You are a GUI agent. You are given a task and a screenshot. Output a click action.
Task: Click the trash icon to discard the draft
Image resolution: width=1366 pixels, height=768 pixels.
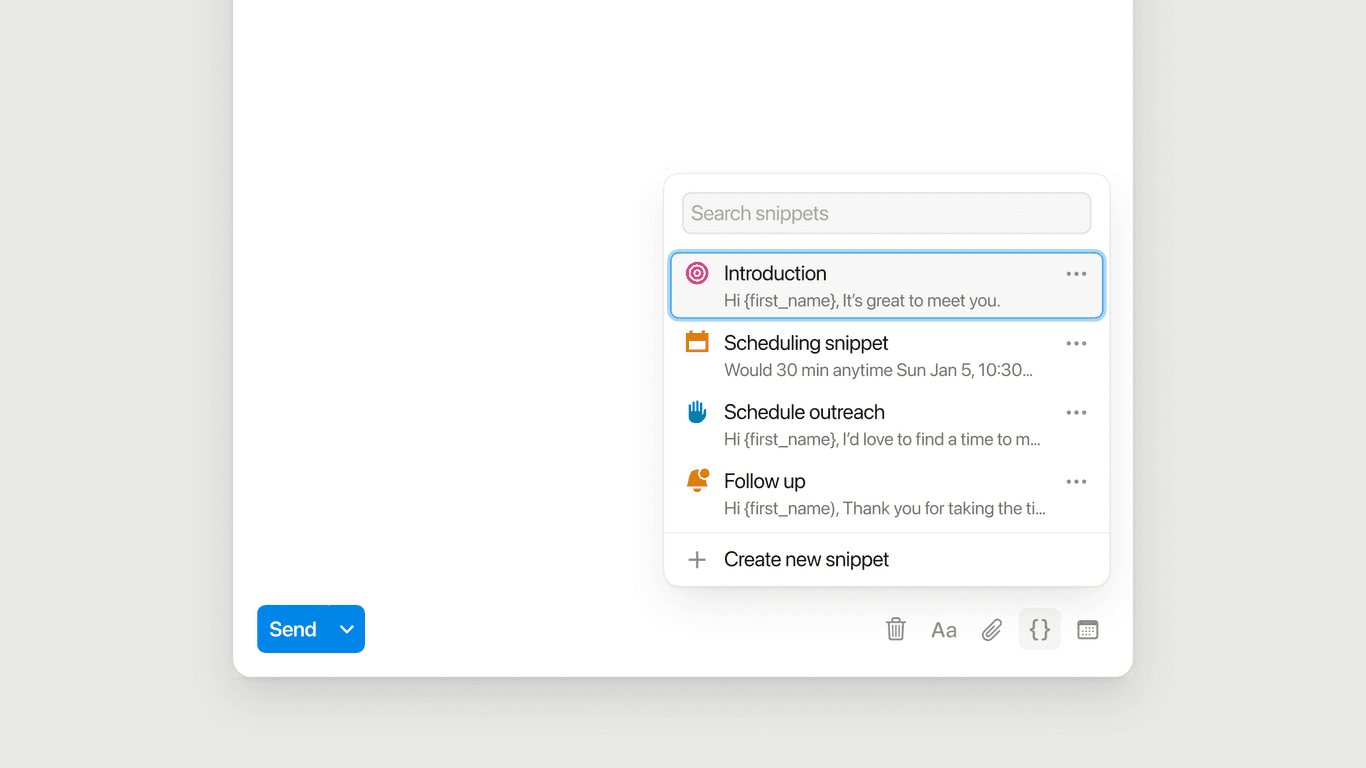895,629
